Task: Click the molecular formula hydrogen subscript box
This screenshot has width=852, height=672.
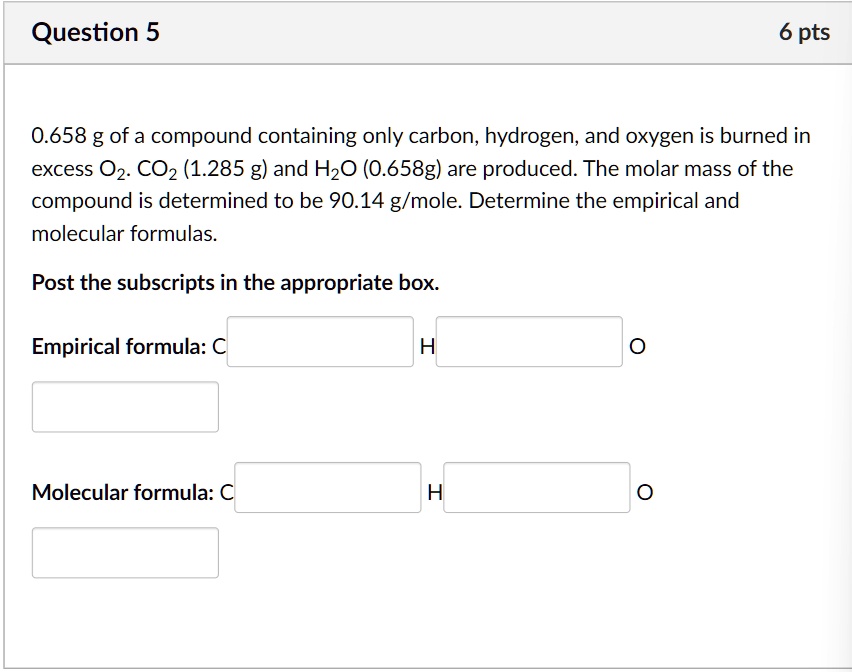Action: pos(535,487)
